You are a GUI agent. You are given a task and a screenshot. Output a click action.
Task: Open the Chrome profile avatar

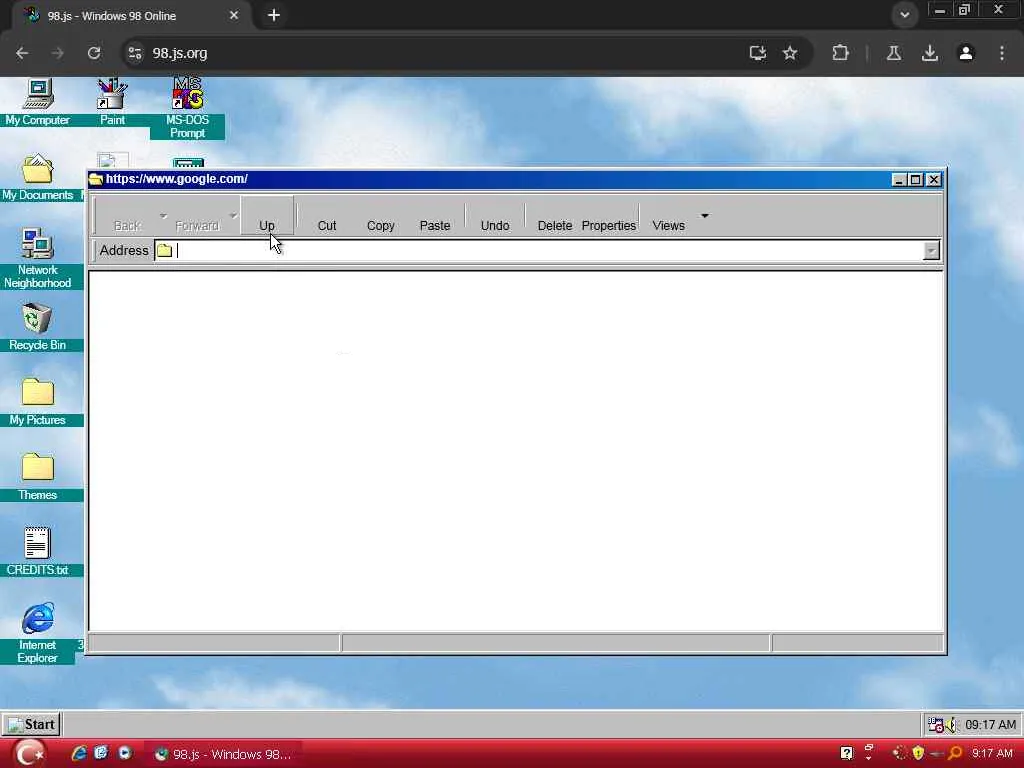tap(966, 54)
